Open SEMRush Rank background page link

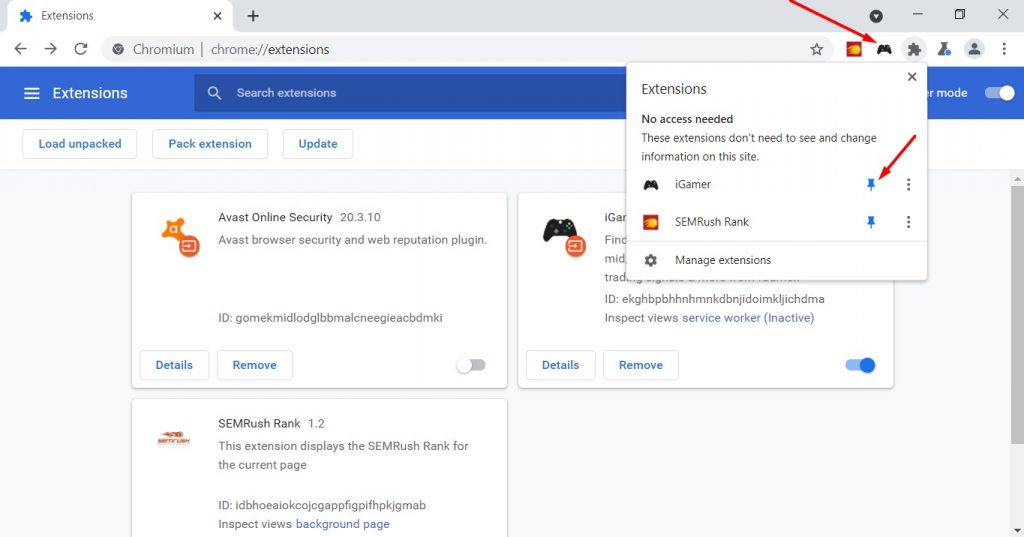tap(342, 524)
